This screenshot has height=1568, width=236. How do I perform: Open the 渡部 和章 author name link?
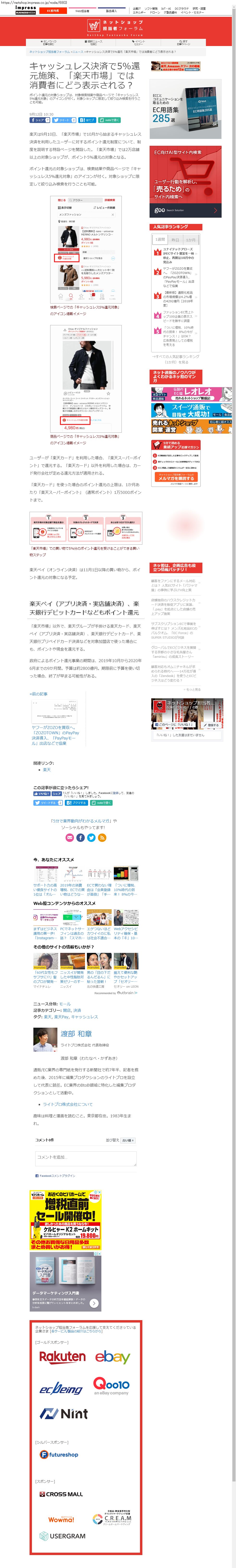tap(76, 1034)
